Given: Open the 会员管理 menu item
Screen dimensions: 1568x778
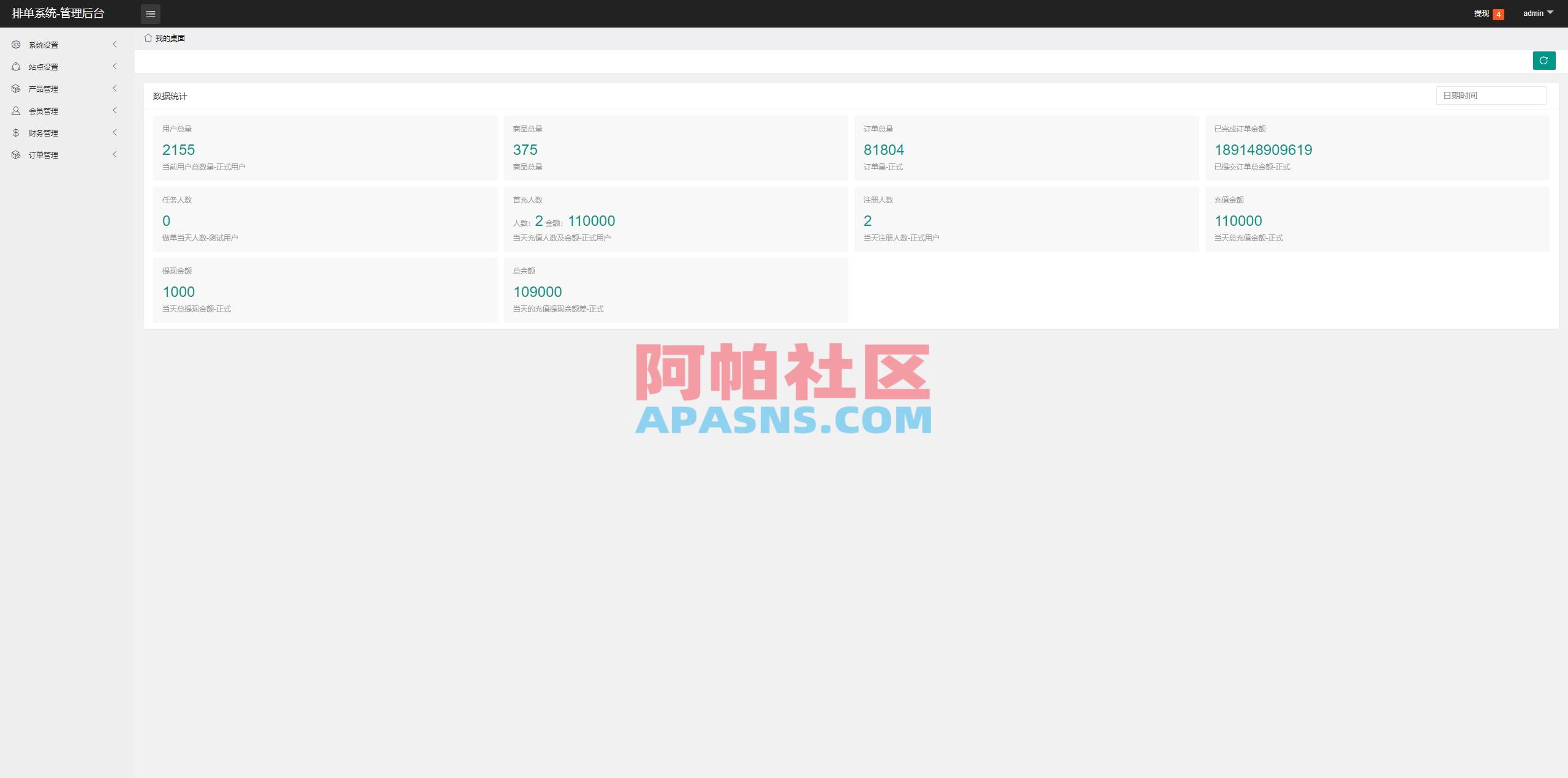Looking at the screenshot, I should click(45, 111).
